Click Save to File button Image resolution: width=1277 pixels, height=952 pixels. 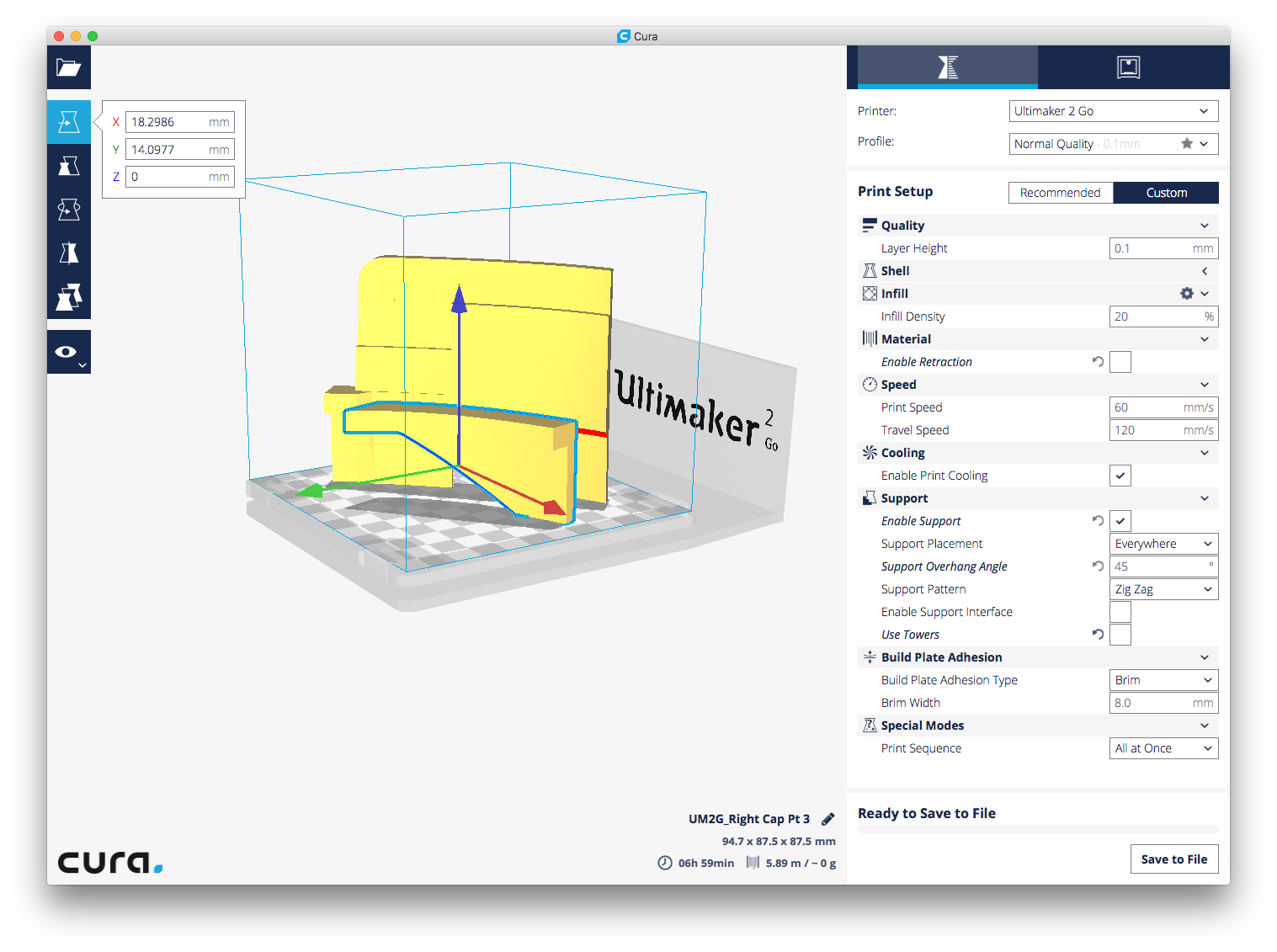pyautogui.click(x=1173, y=859)
